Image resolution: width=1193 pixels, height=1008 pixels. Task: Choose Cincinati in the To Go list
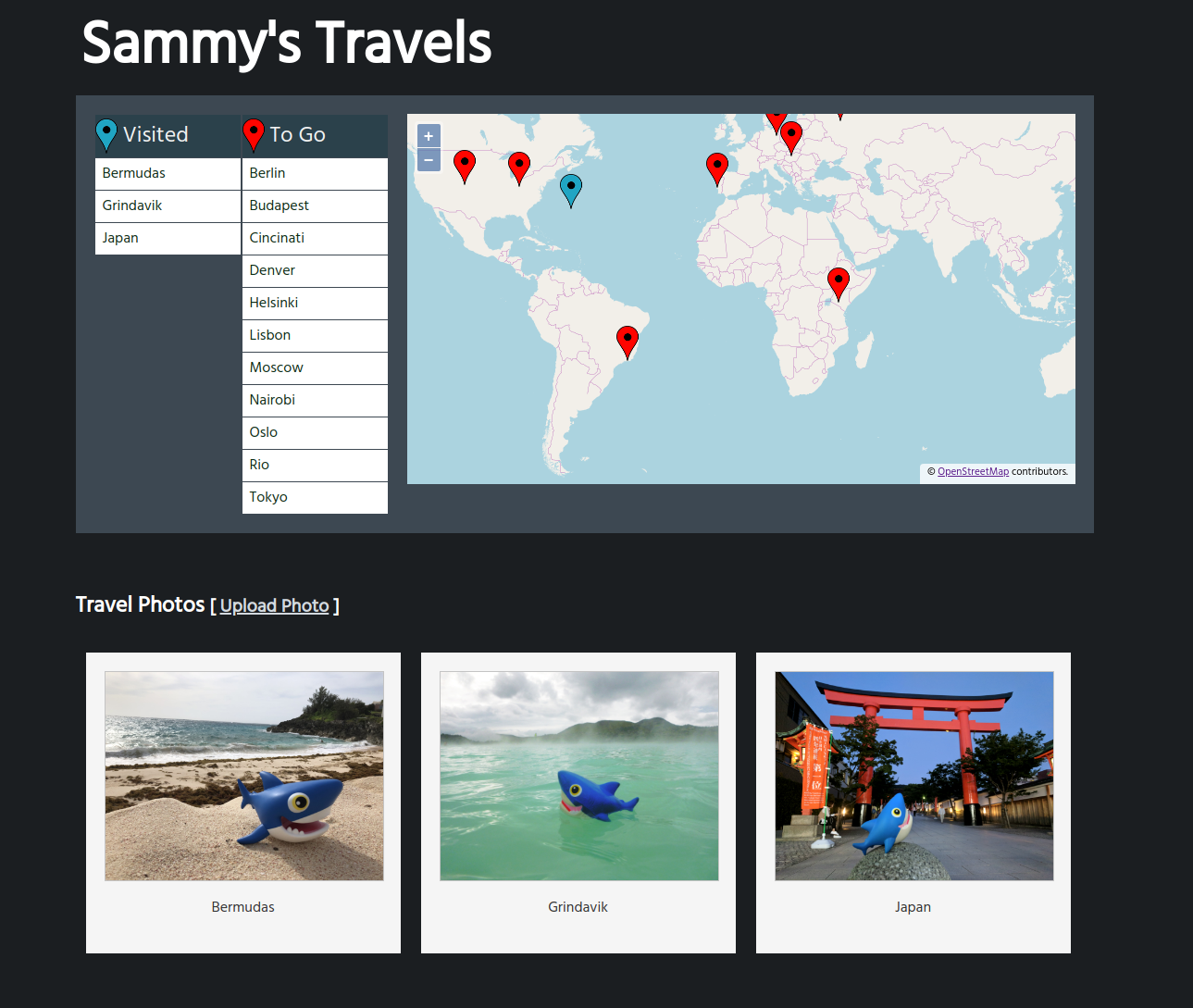315,239
